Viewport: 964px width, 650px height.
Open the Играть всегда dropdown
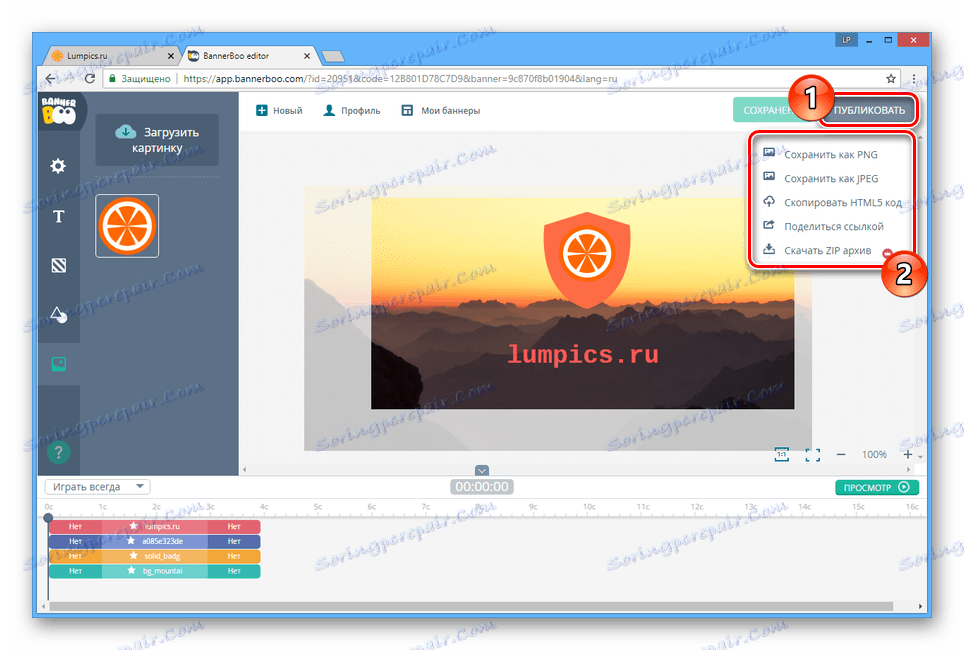97,486
